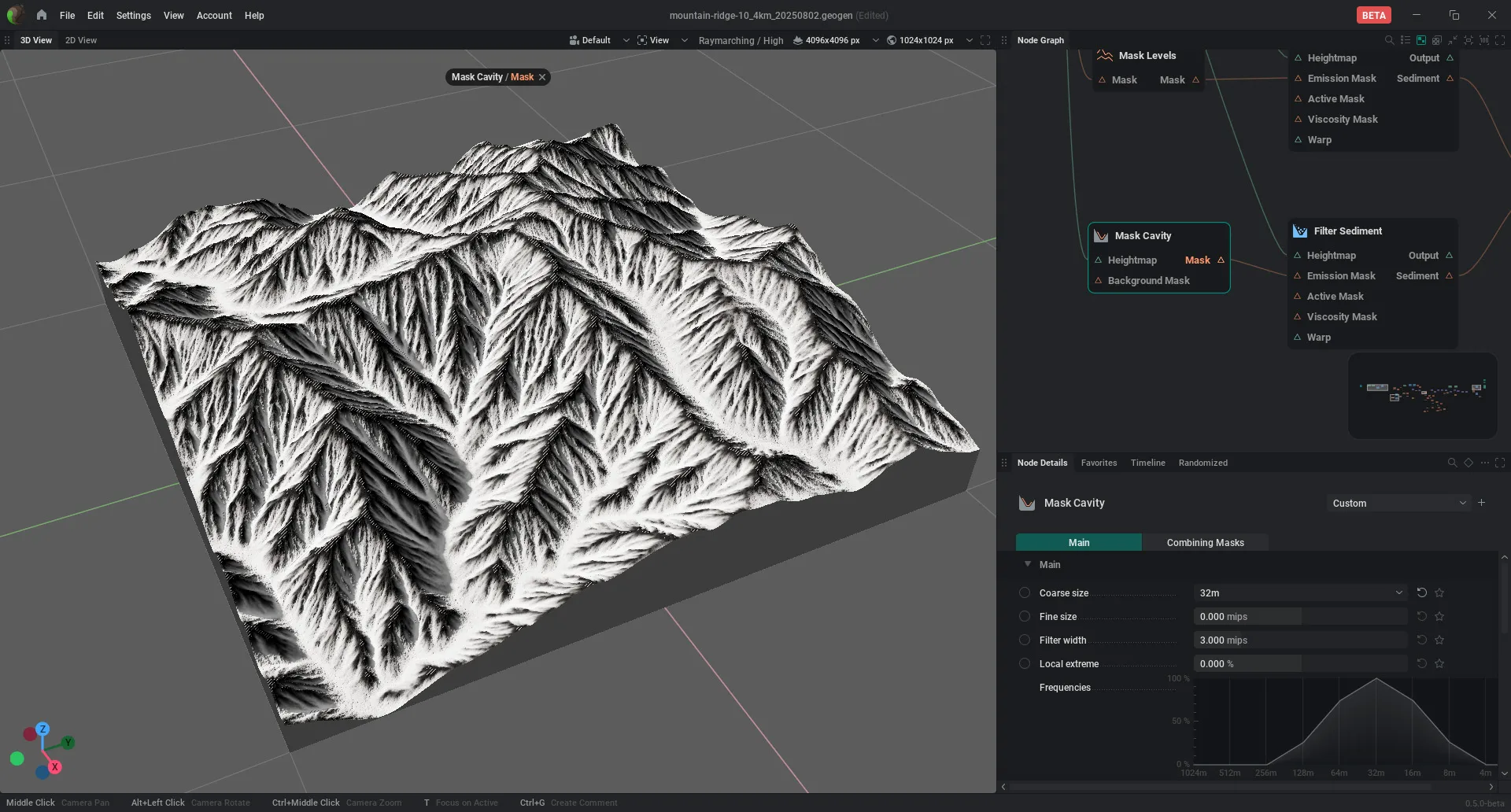Image resolution: width=1511 pixels, height=812 pixels.
Task: Click the keyframe diamond icon in Node Details
Action: pos(1469,463)
